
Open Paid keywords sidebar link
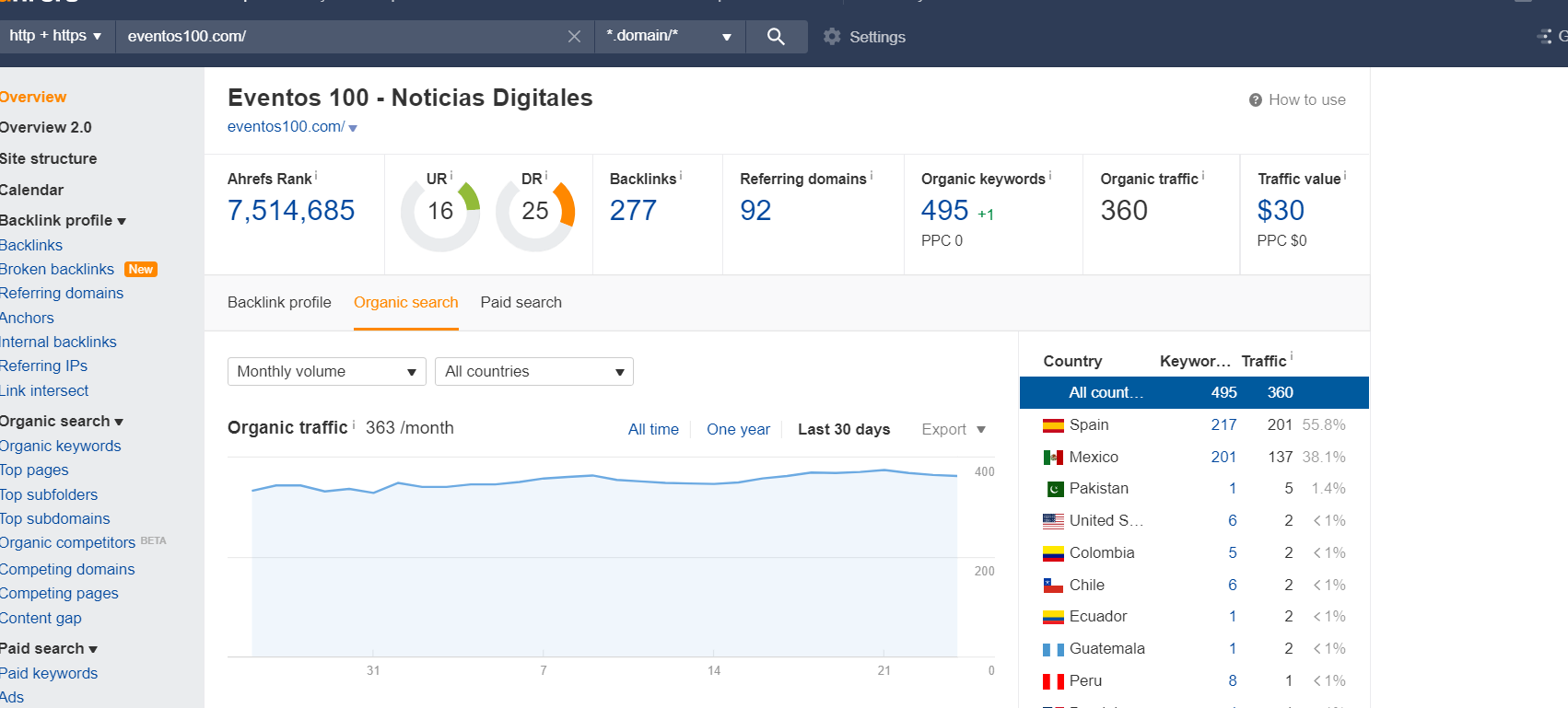pyautogui.click(x=49, y=674)
